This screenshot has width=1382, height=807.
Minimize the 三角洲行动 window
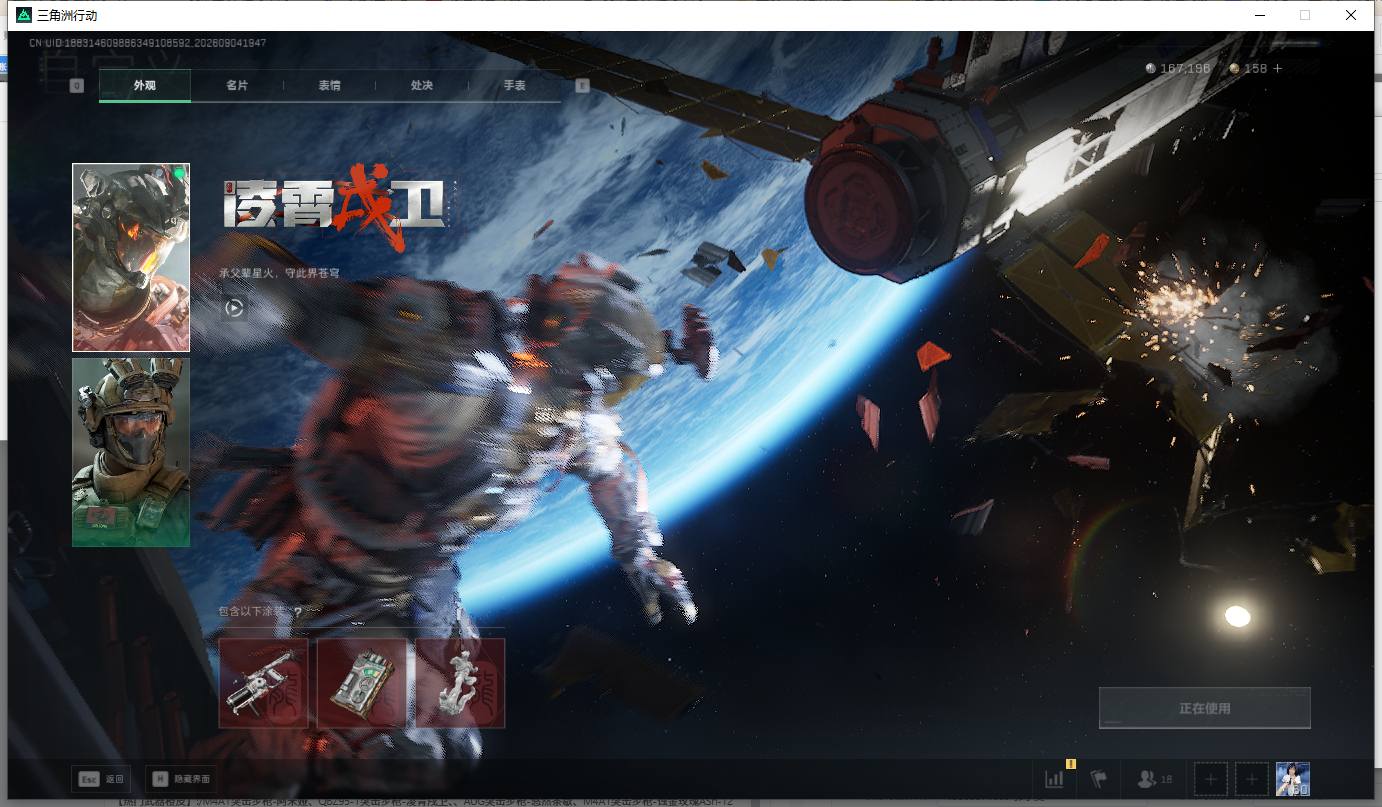[x=1259, y=15]
